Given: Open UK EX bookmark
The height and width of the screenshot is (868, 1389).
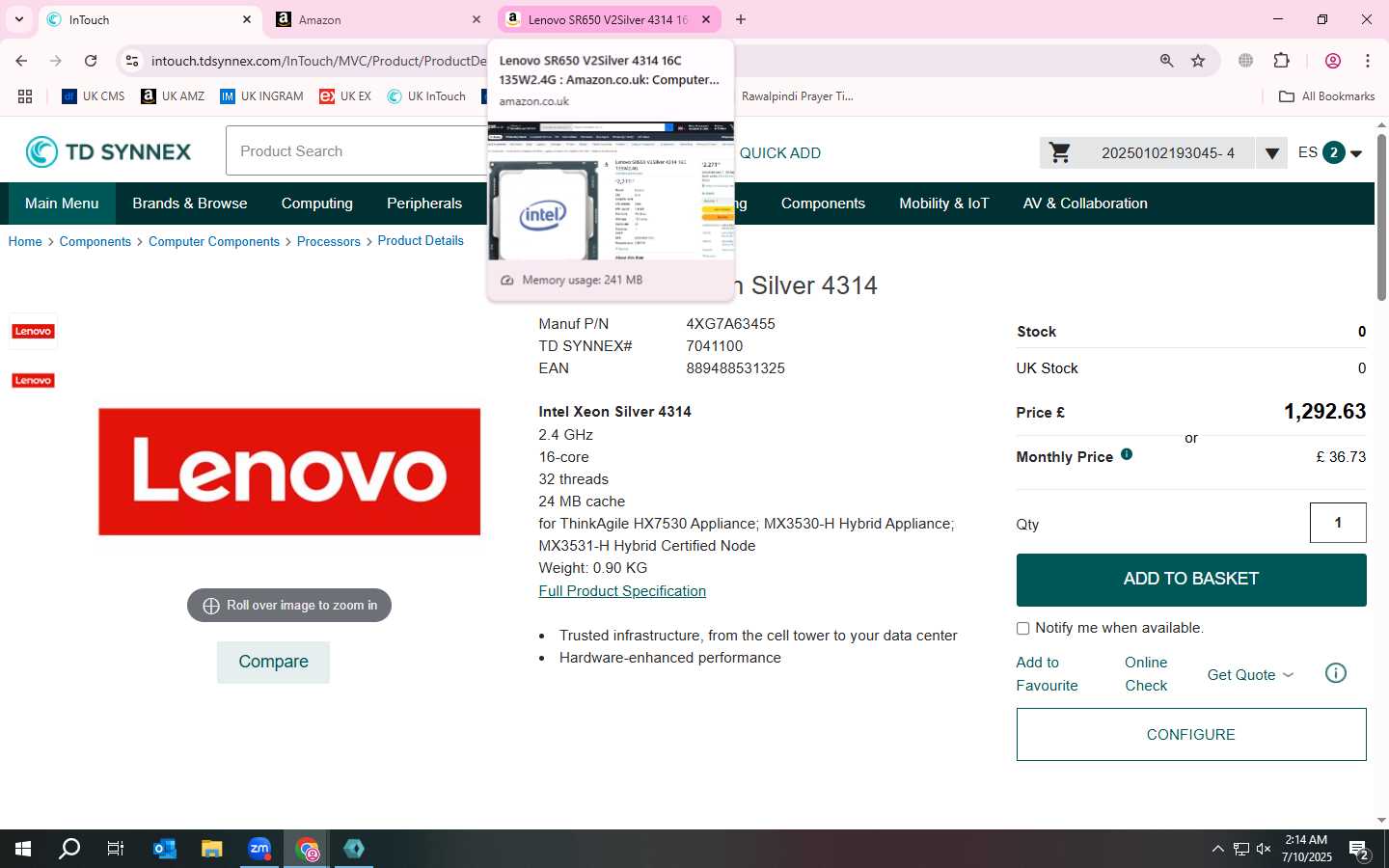Looking at the screenshot, I should coord(345,96).
